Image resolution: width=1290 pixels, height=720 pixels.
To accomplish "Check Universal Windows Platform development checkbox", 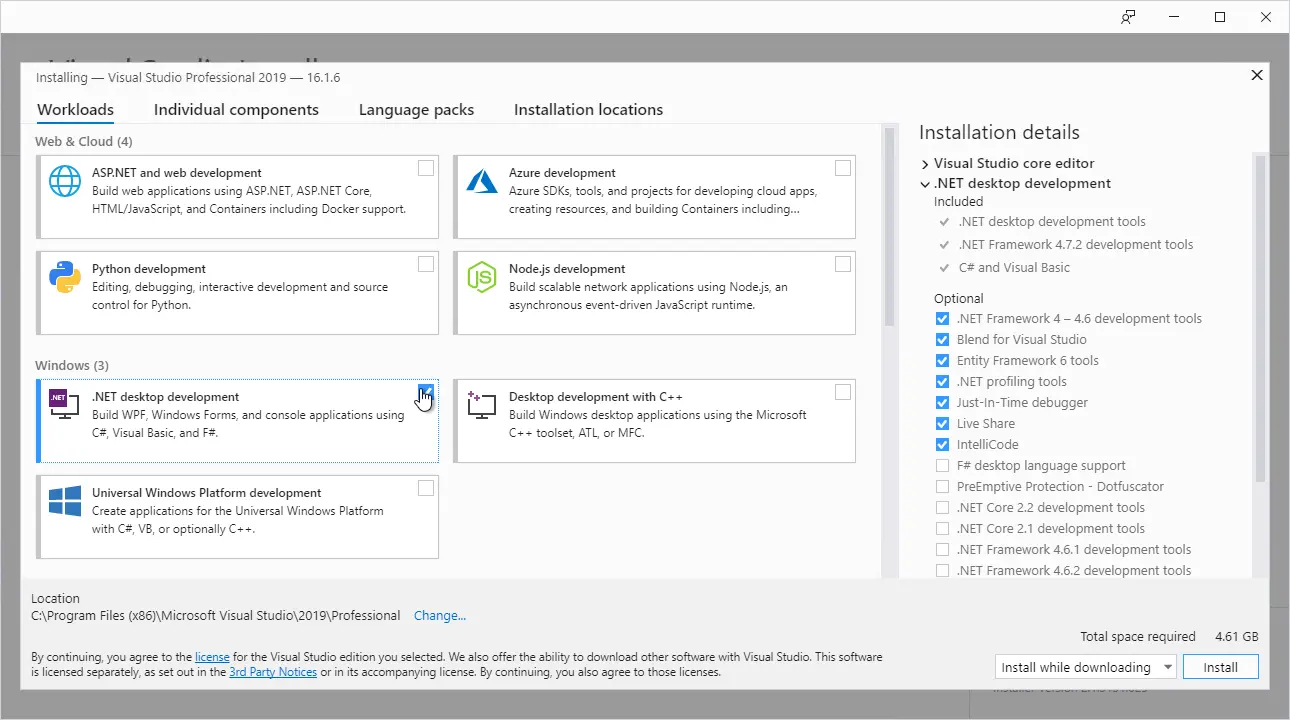I will [426, 488].
